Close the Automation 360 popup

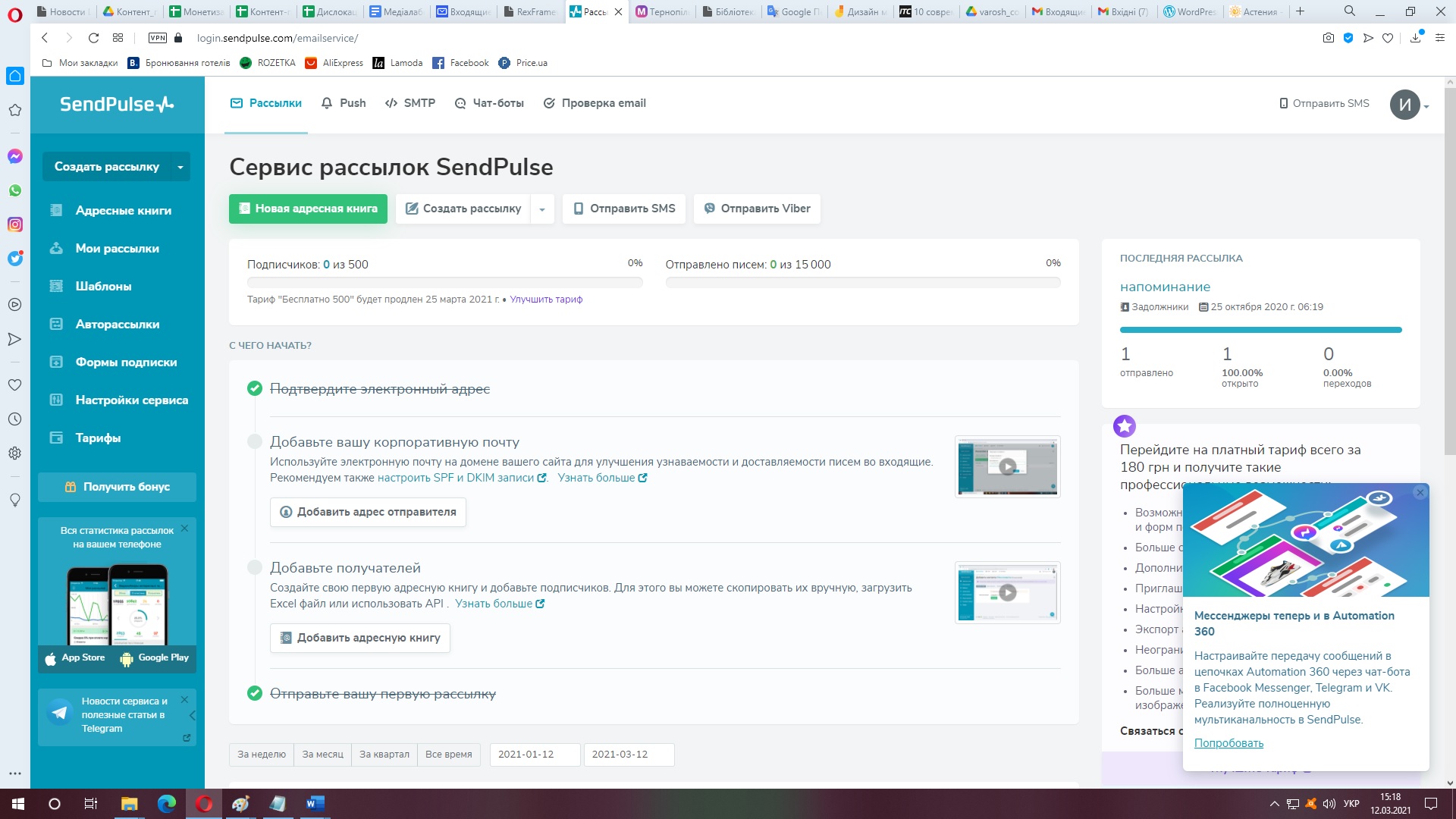tap(1420, 493)
